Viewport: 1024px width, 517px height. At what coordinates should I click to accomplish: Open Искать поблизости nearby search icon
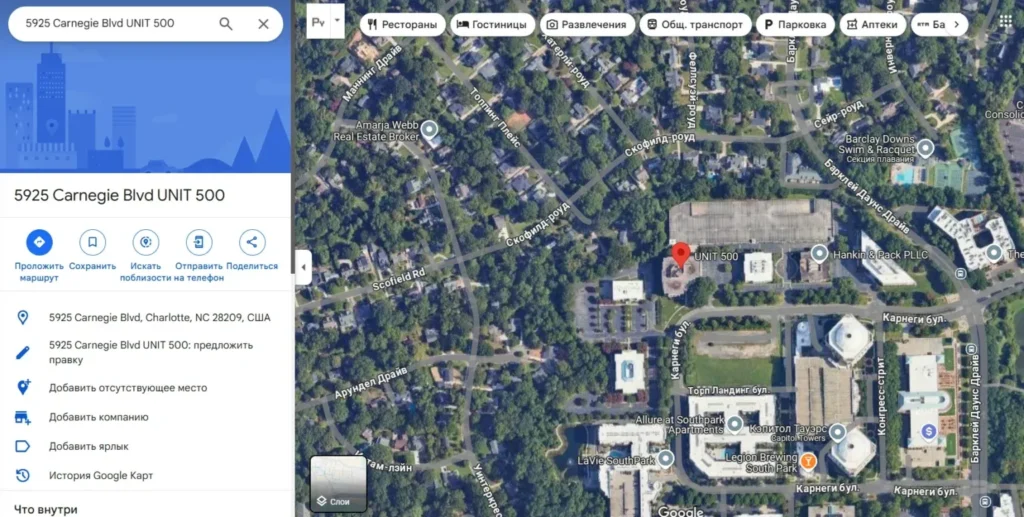[146, 242]
